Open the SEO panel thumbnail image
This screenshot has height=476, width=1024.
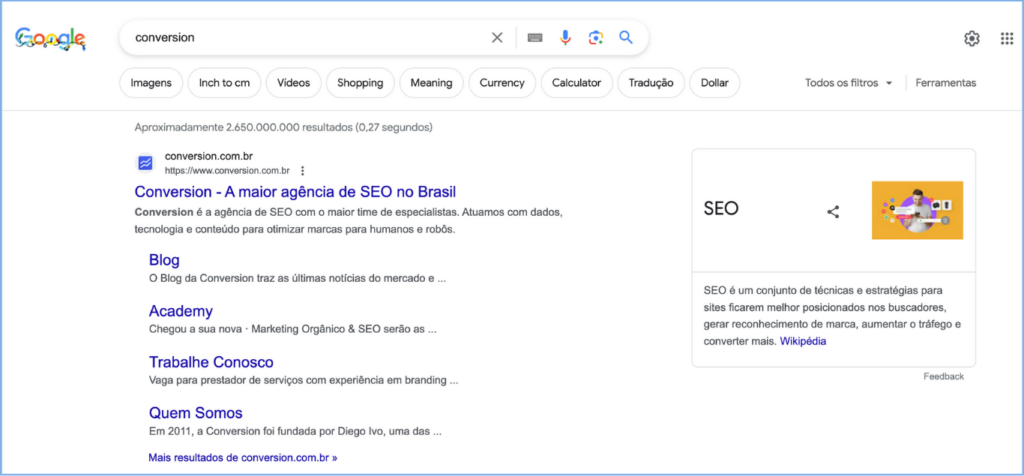[x=917, y=210]
